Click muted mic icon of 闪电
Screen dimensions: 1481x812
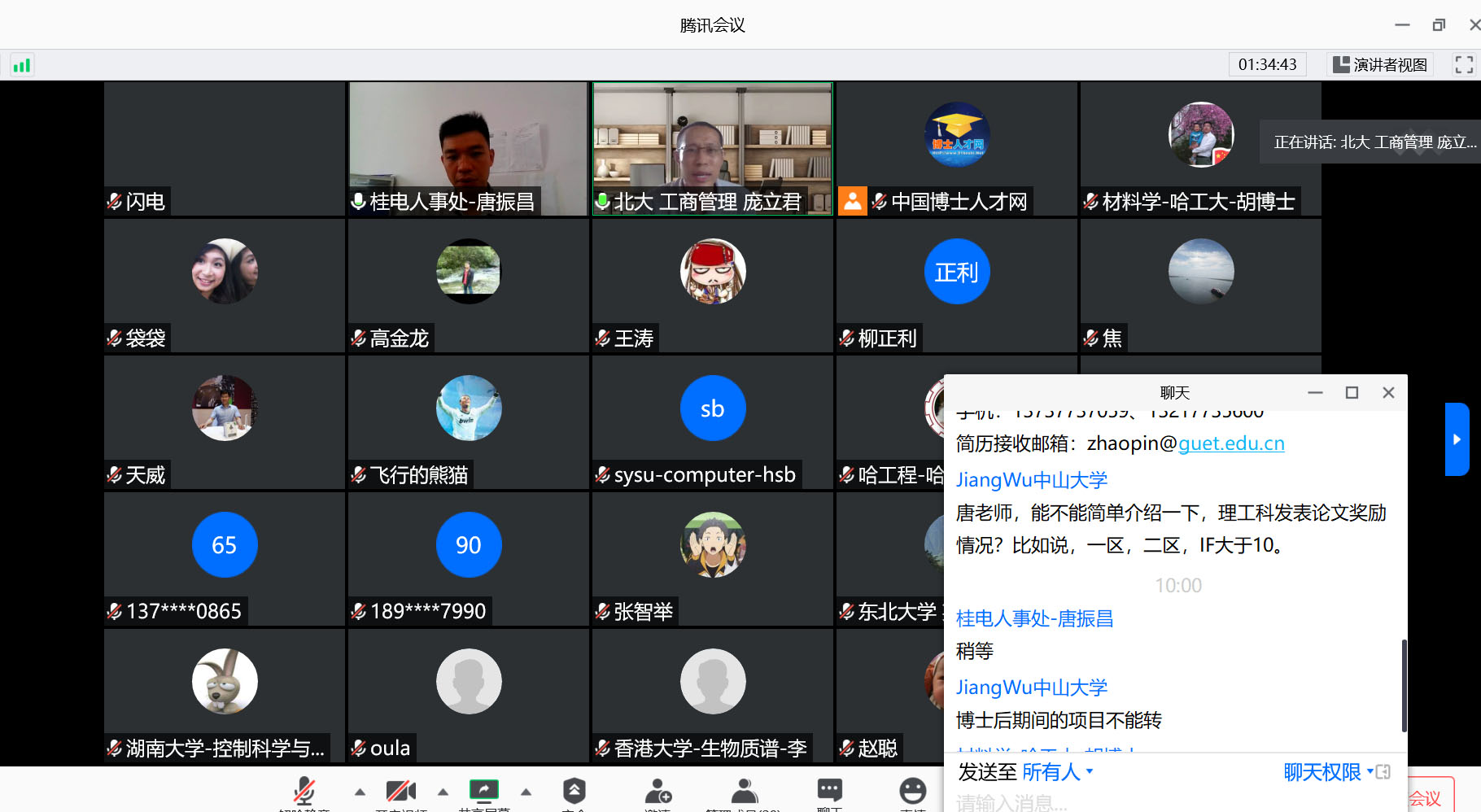[115, 201]
